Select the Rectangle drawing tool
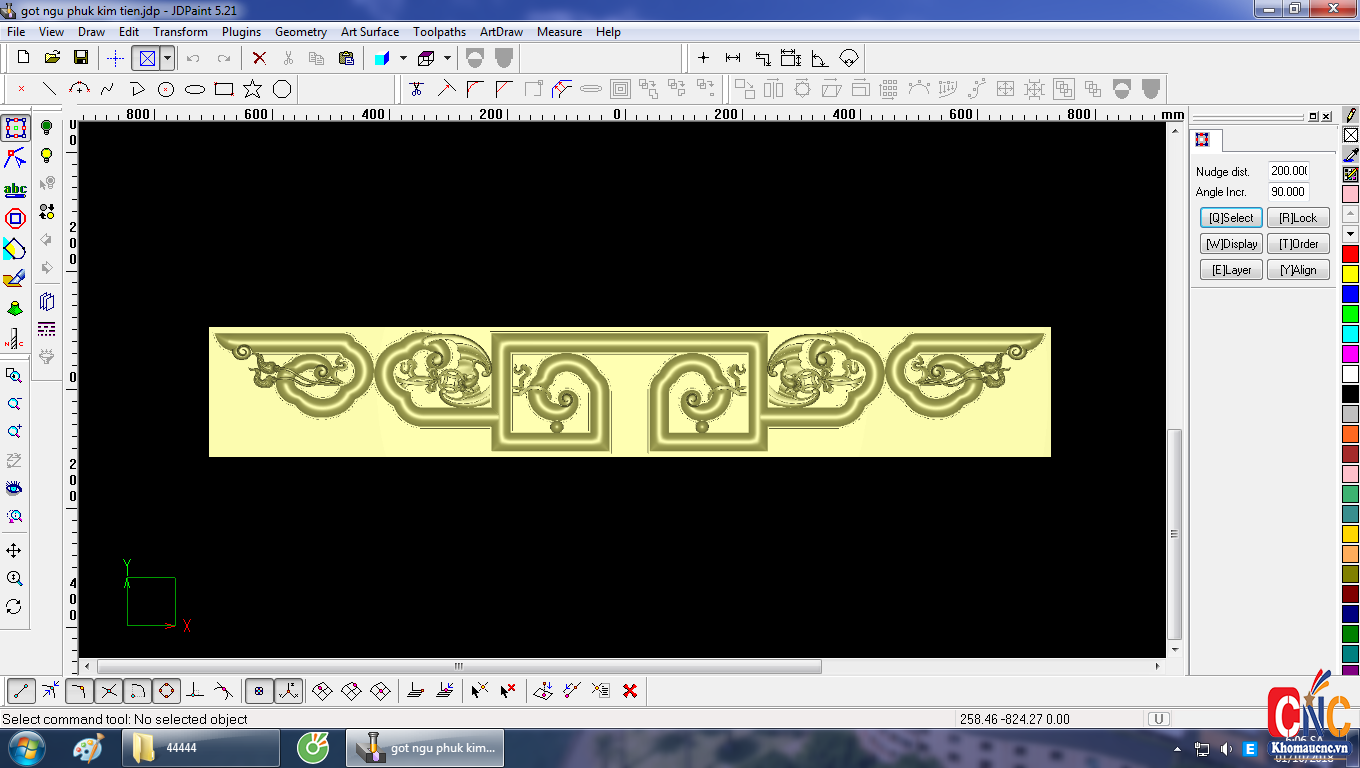This screenshot has height=768, width=1360. click(224, 89)
